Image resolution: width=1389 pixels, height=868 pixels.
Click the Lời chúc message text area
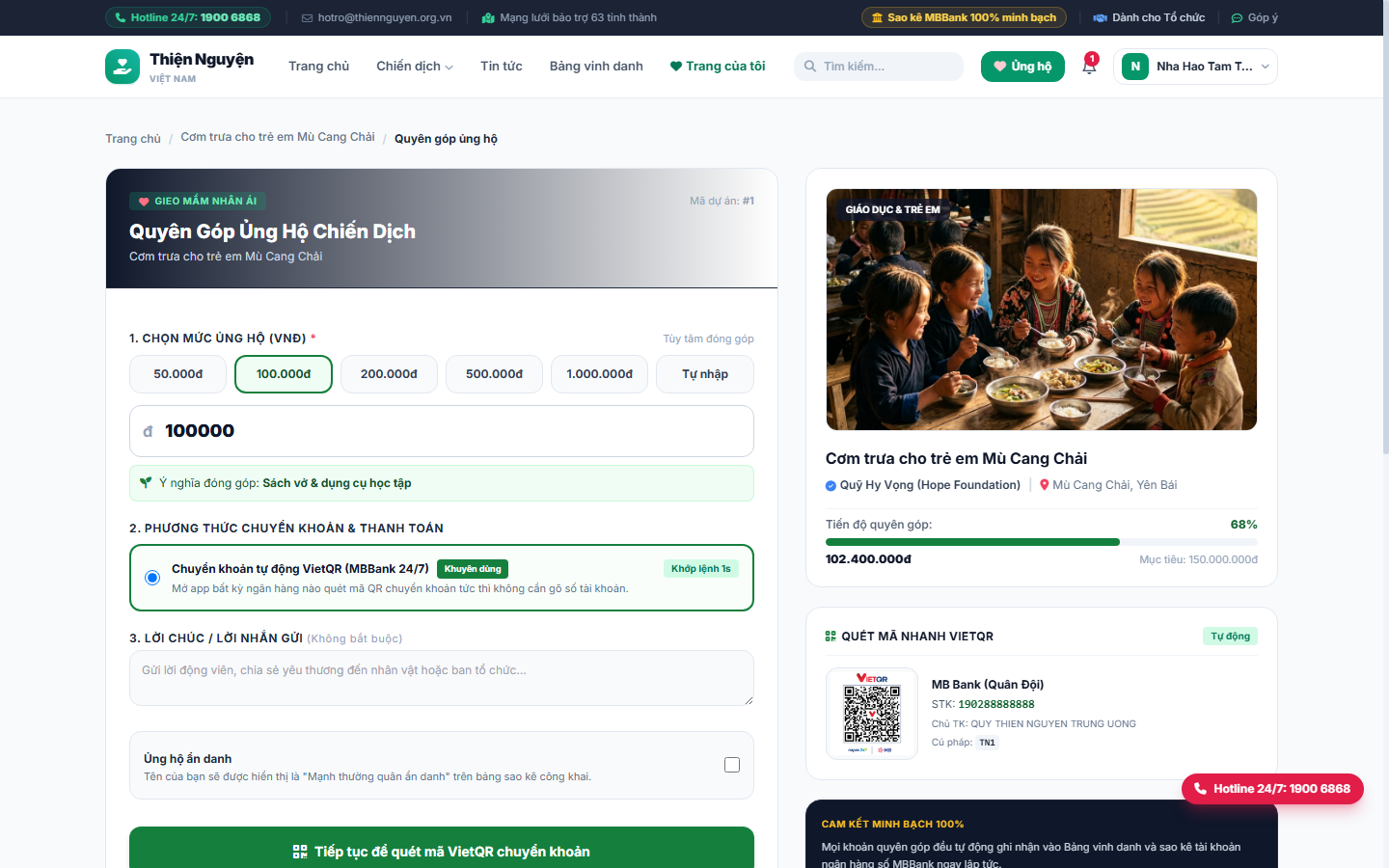(442, 678)
